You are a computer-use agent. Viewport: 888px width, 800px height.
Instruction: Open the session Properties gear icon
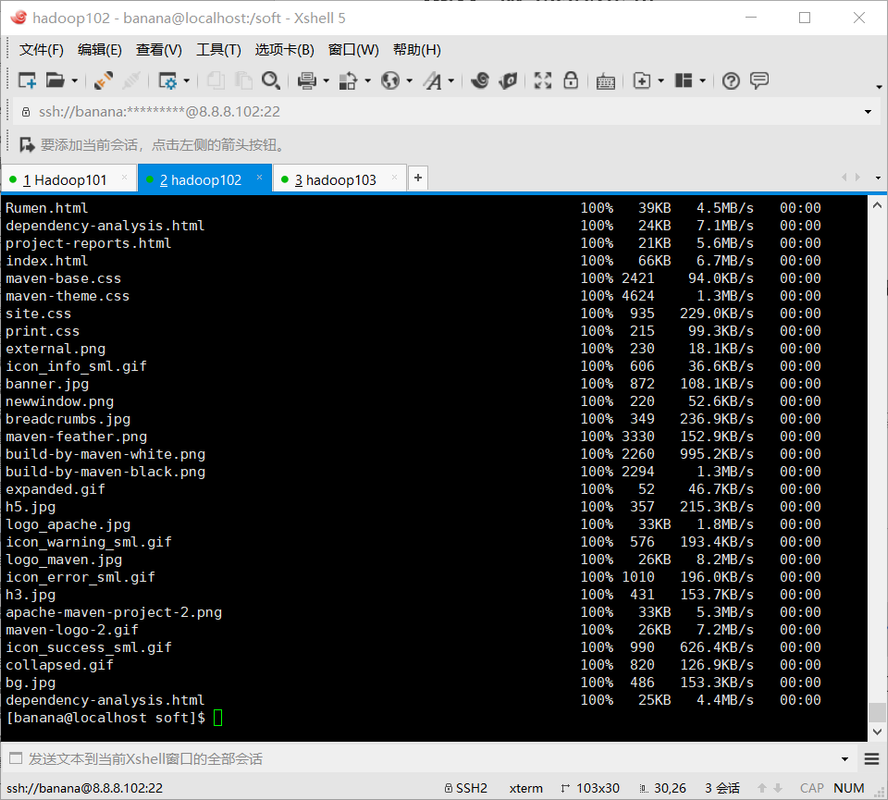click(x=168, y=81)
